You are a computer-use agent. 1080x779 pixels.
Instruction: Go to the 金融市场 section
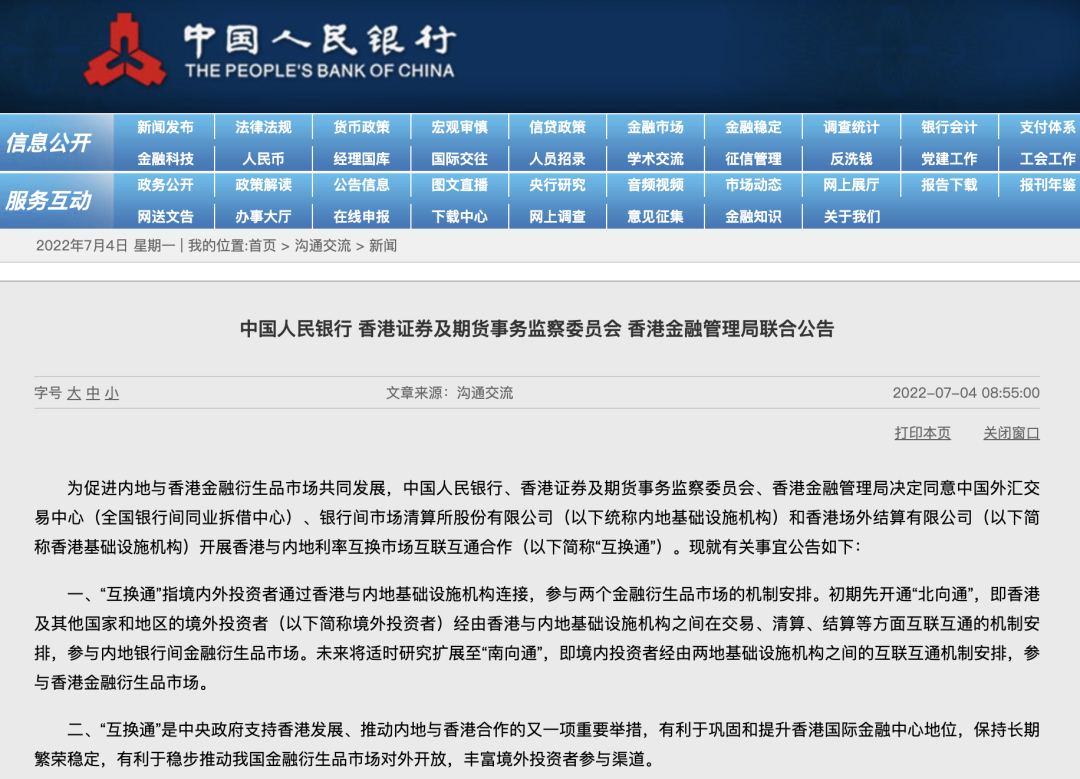tap(655, 127)
